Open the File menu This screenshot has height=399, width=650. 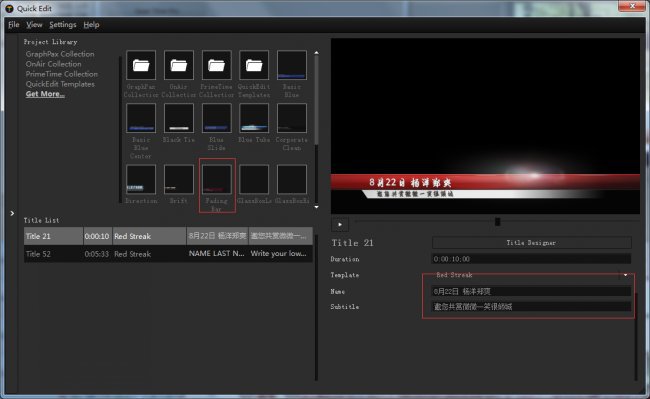click(14, 25)
